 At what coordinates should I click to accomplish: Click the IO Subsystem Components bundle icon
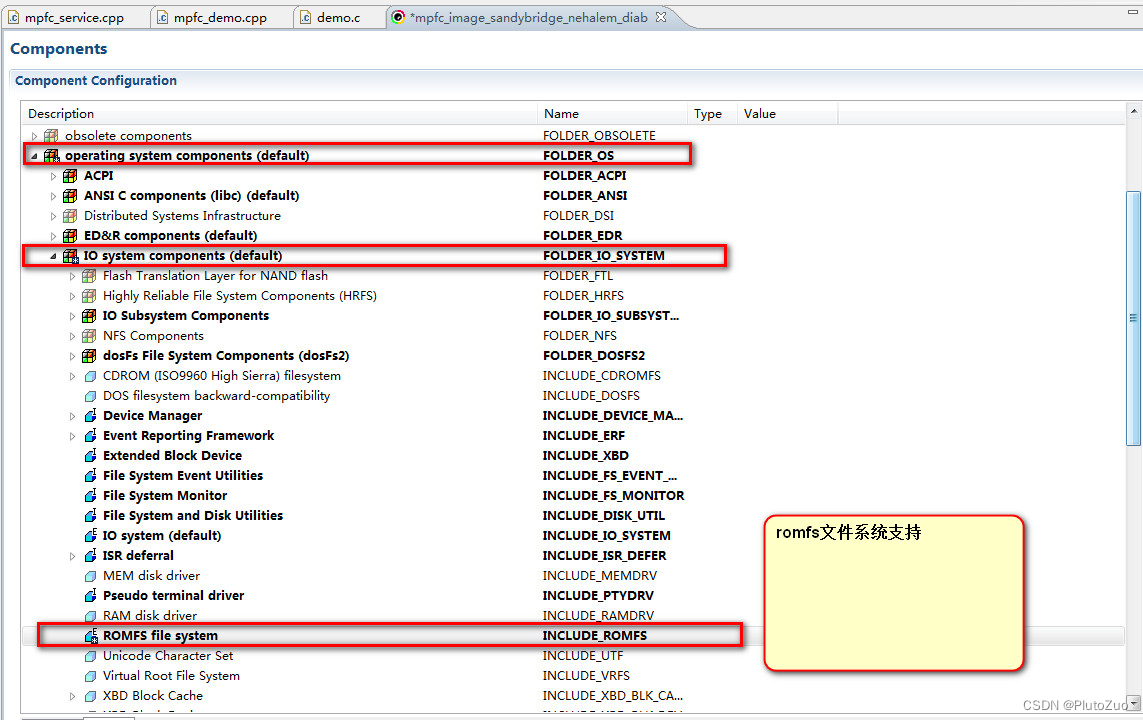87,315
